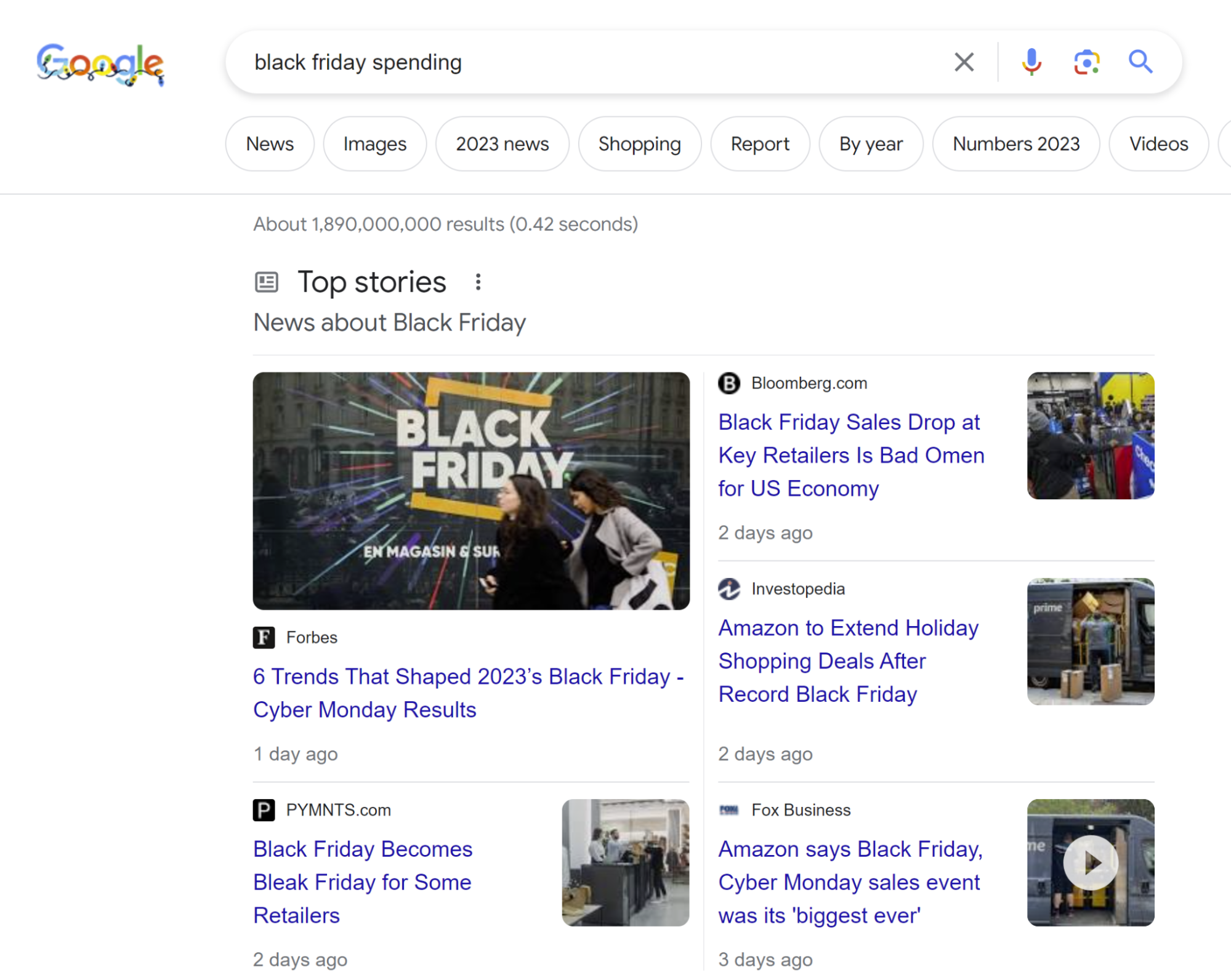The height and width of the screenshot is (980, 1231).
Task: Click the Fox Business favicon
Action: point(730,811)
